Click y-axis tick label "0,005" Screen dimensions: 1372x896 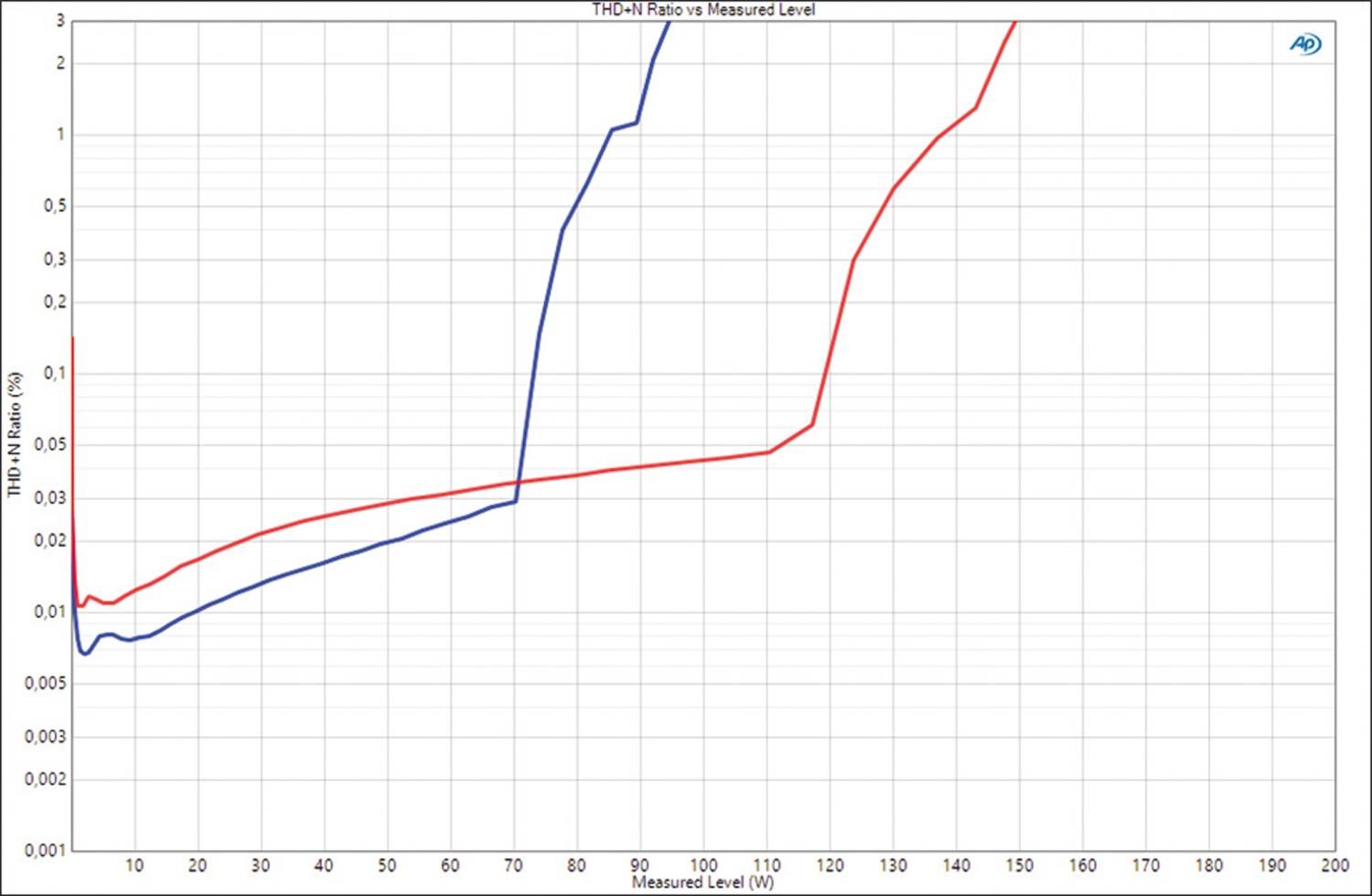pos(46,684)
